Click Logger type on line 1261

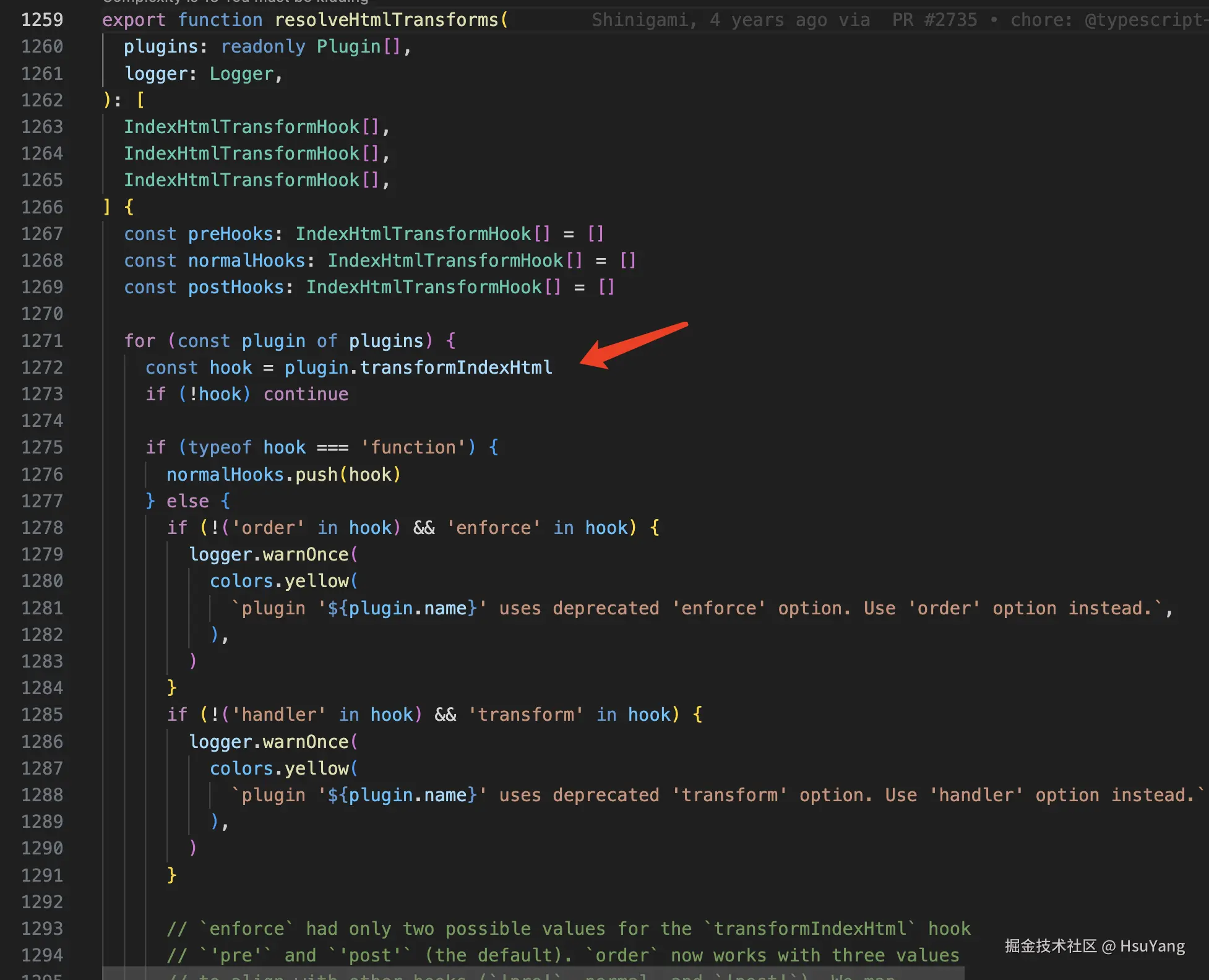coord(241,74)
